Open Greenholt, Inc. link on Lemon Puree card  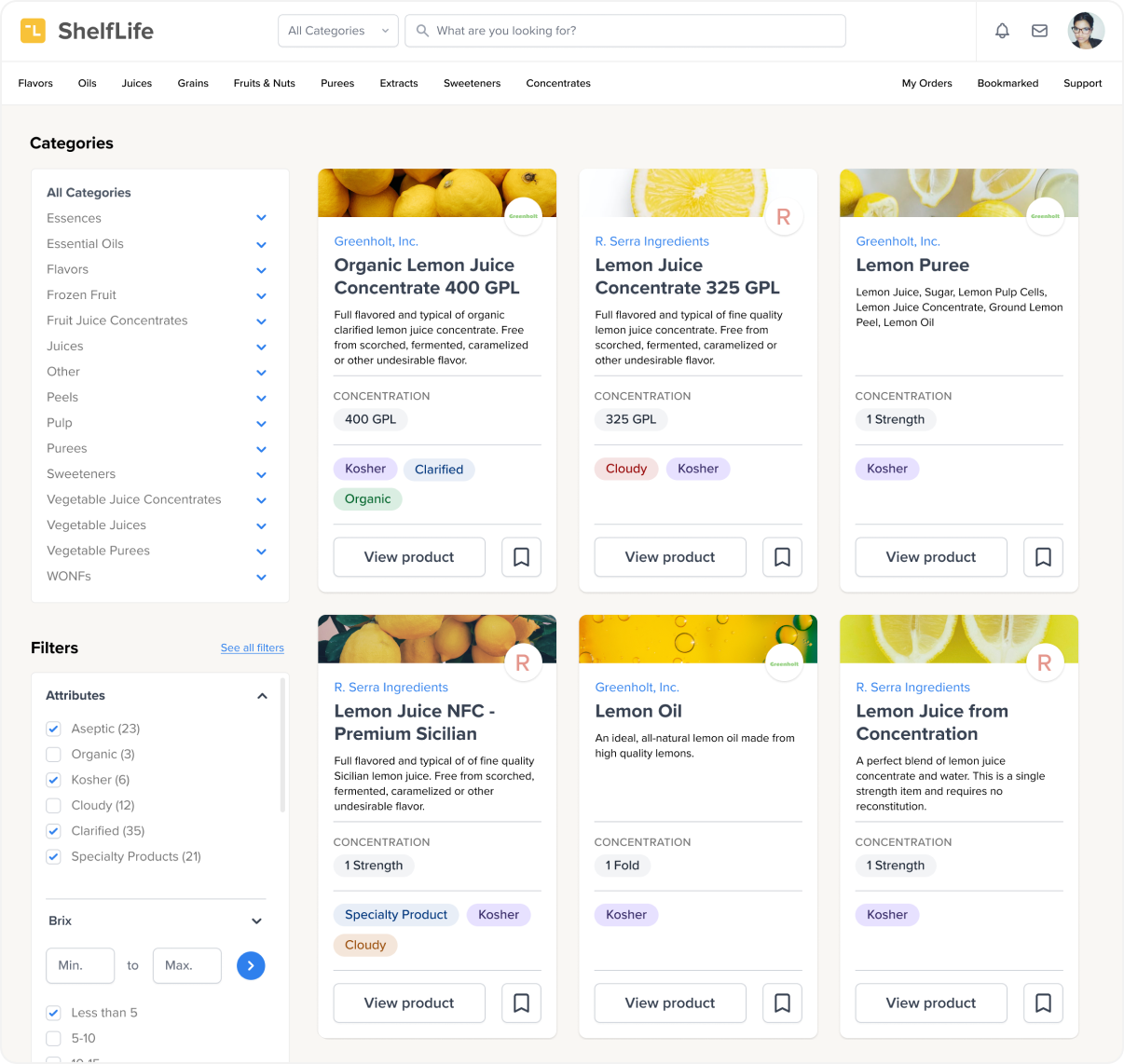click(x=898, y=241)
